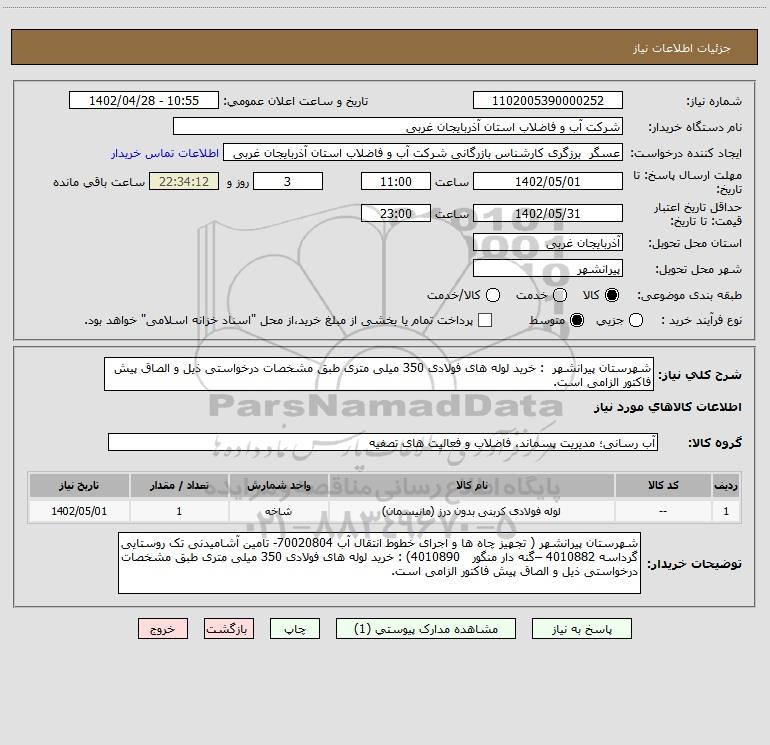Click the 'تعداد / مقدار' column header

pos(179,485)
